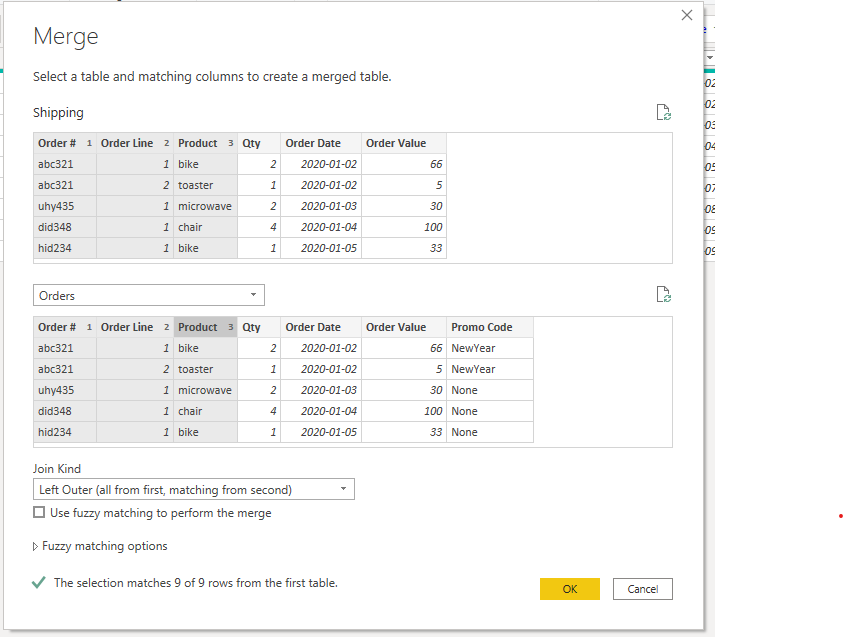Select Order Line column in Orders table
The width and height of the screenshot is (844, 637).
point(135,327)
